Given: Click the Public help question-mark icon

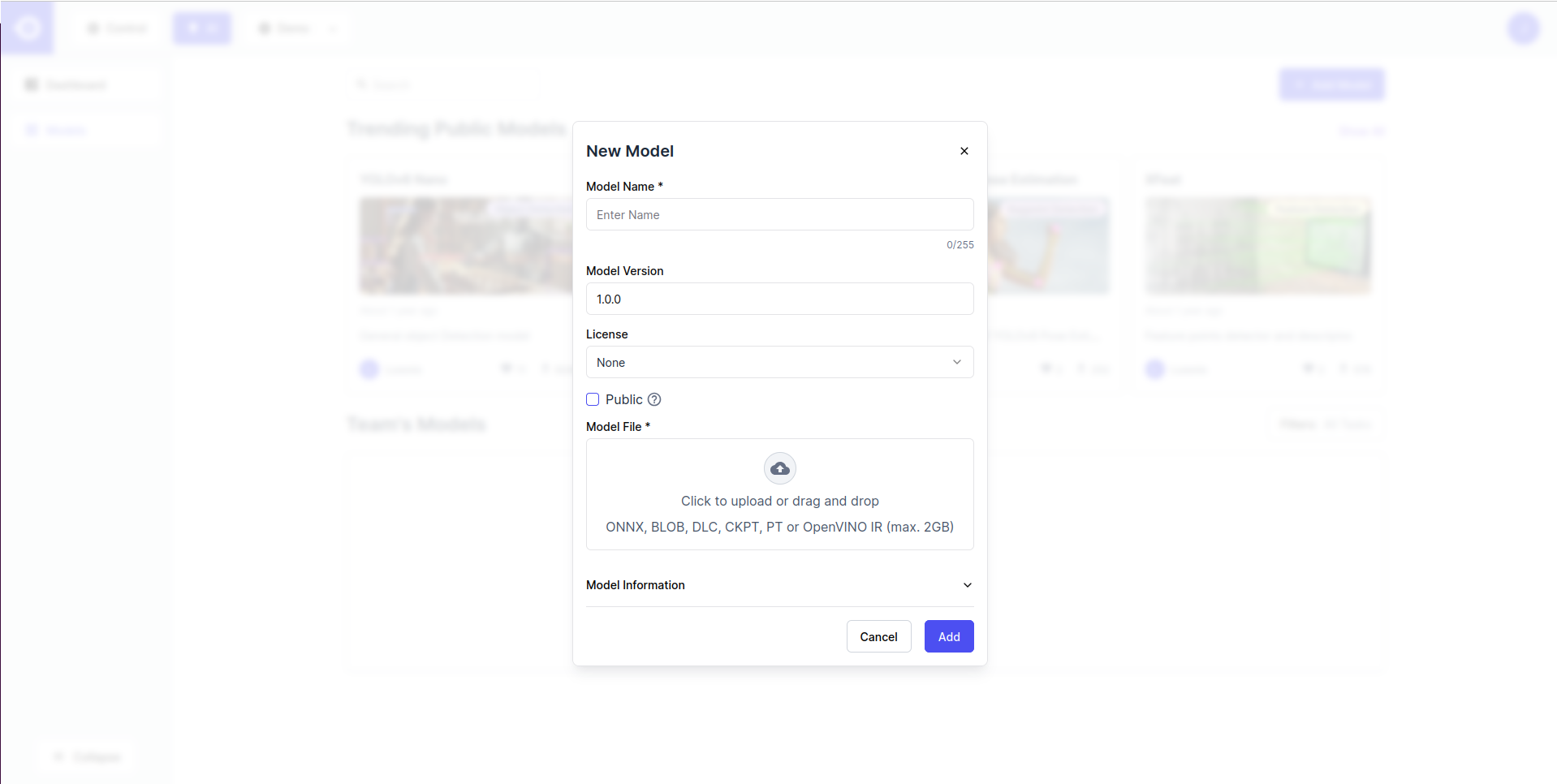Looking at the screenshot, I should 654,399.
